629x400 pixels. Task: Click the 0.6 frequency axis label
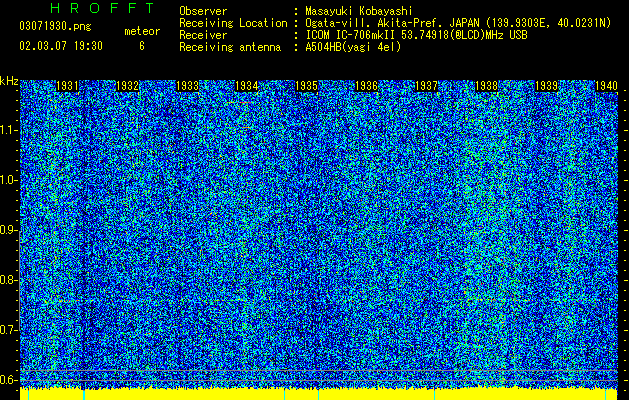pyautogui.click(x=8, y=380)
